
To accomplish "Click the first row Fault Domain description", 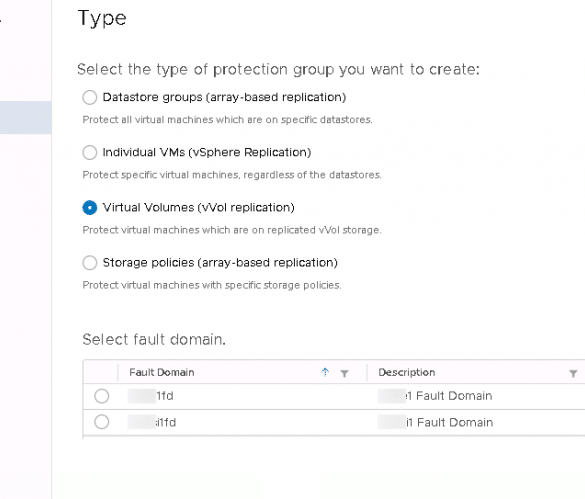I will pyautogui.click(x=435, y=396).
